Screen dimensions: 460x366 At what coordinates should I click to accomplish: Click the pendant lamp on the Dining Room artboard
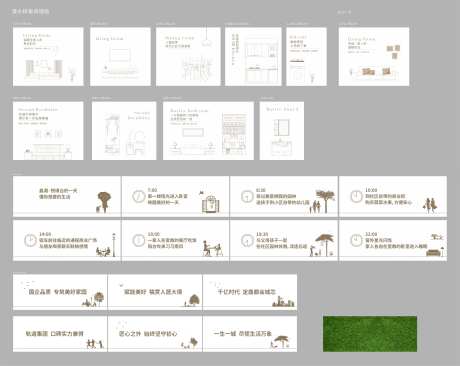pyautogui.click(x=207, y=39)
